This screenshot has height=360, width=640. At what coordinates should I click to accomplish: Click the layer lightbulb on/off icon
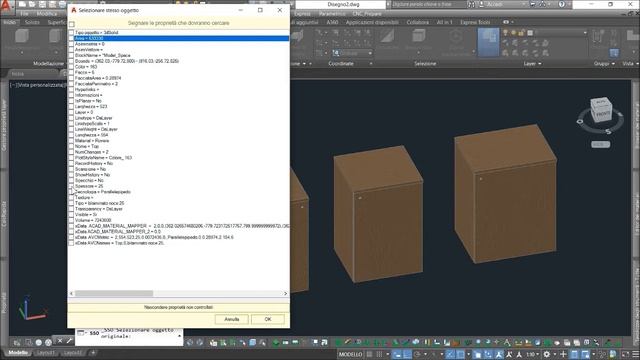click(x=505, y=33)
